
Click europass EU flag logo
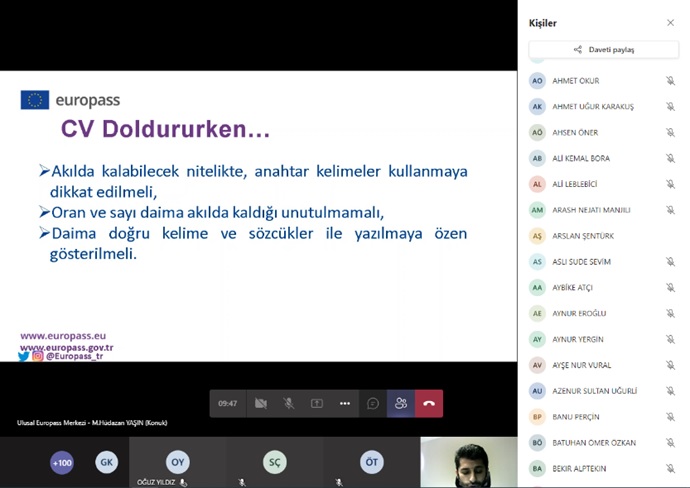tap(35, 100)
